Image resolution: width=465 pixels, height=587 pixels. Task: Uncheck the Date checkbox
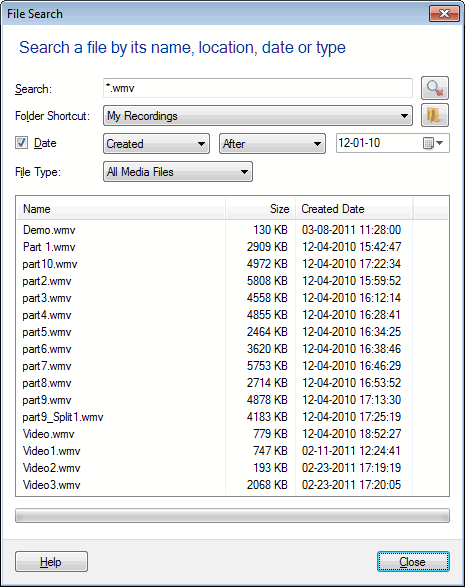click(x=21, y=143)
